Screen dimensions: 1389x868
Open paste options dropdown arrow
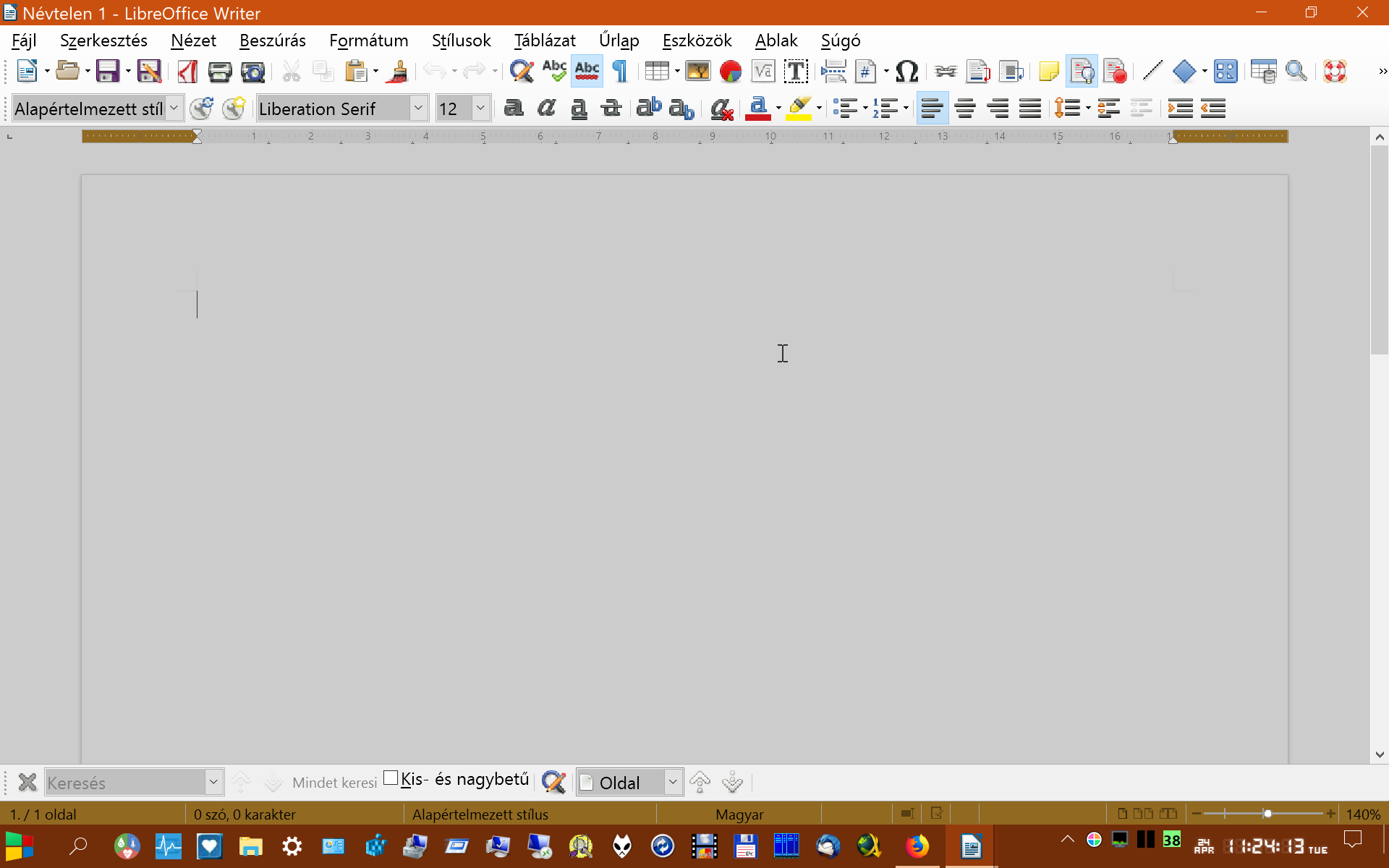tap(375, 71)
